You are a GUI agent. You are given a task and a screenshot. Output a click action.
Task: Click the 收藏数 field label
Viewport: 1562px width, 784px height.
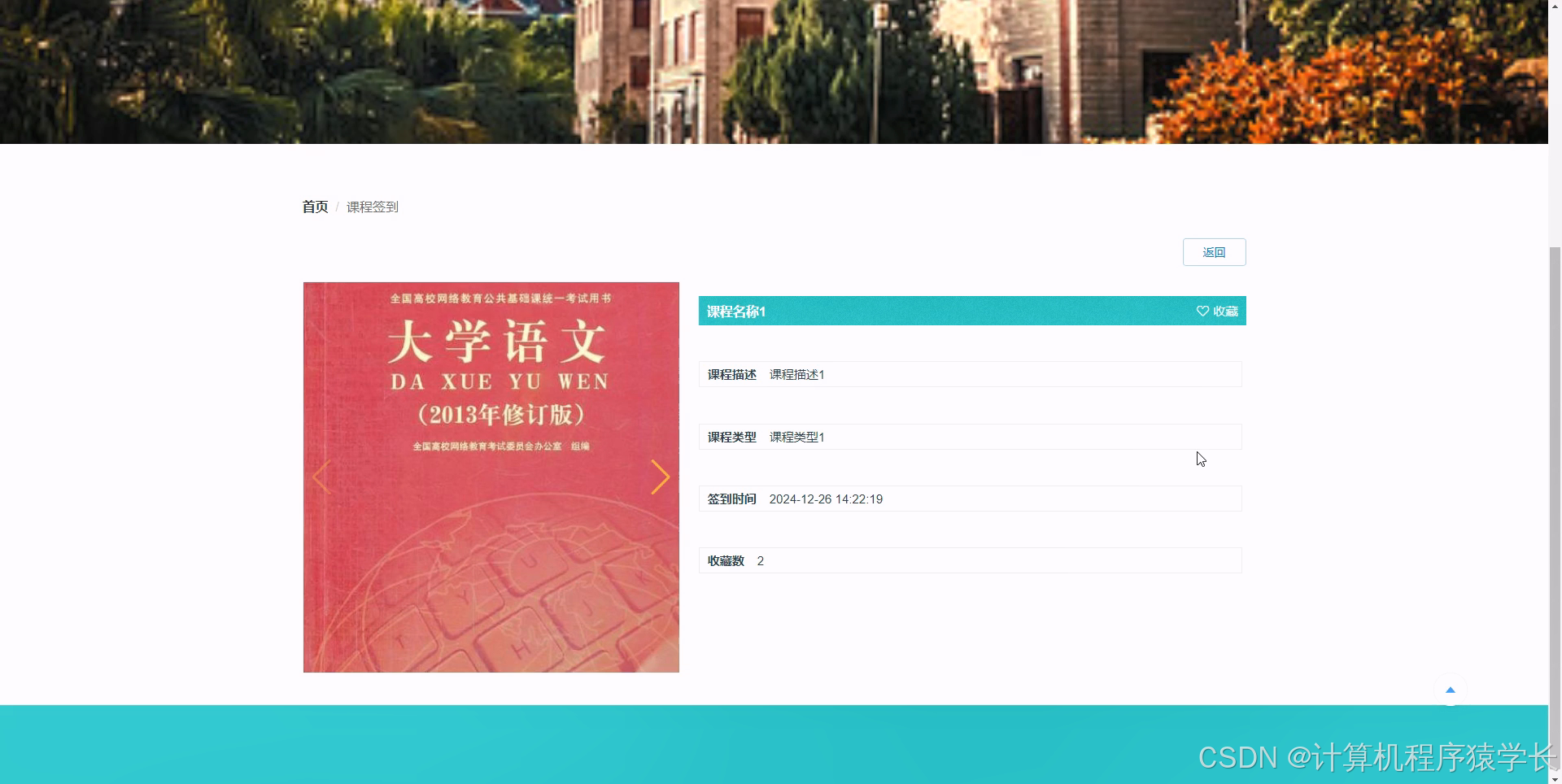tap(726, 561)
